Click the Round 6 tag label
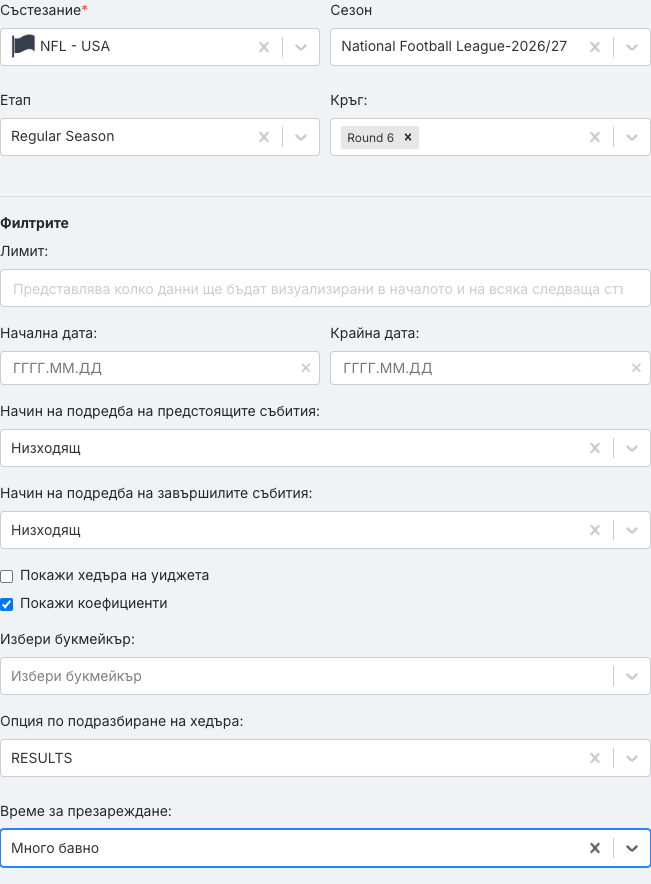651x884 pixels. (x=370, y=138)
